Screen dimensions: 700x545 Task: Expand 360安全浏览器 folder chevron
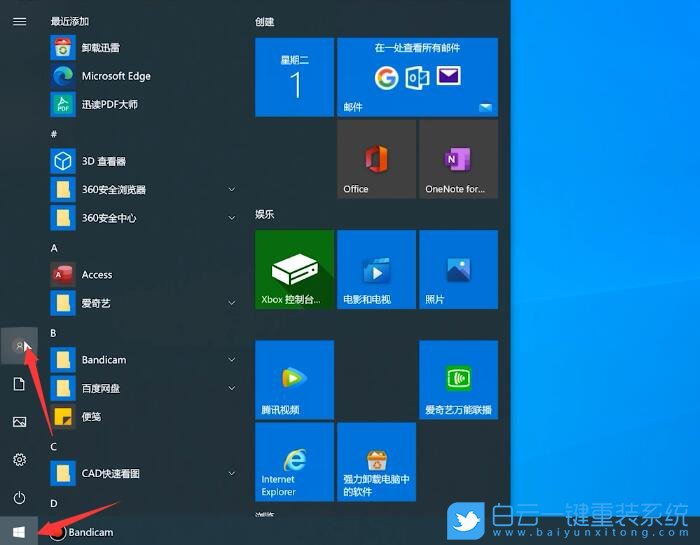coord(232,190)
